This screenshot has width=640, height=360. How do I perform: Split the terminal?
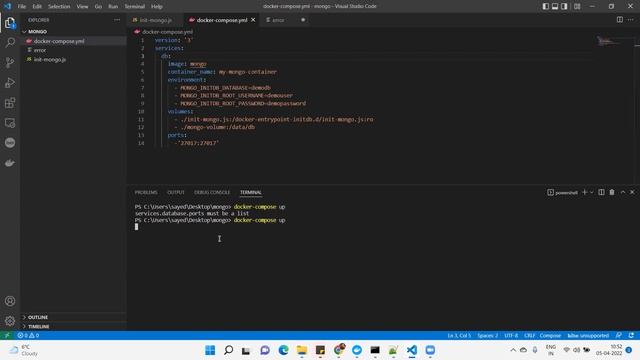pos(601,192)
